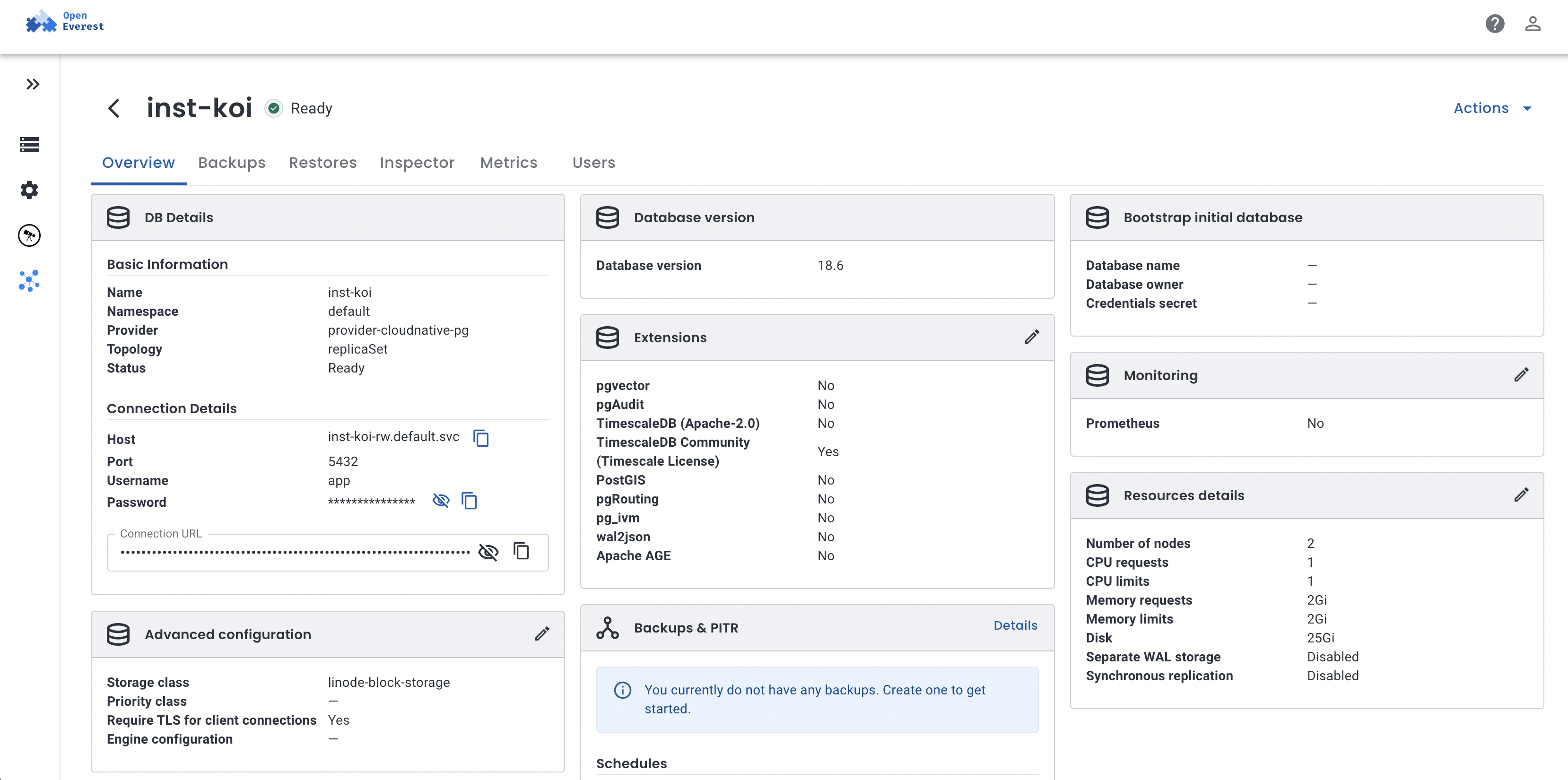The height and width of the screenshot is (780, 1568).
Task: Expand the sidebar with double chevron
Action: [33, 84]
